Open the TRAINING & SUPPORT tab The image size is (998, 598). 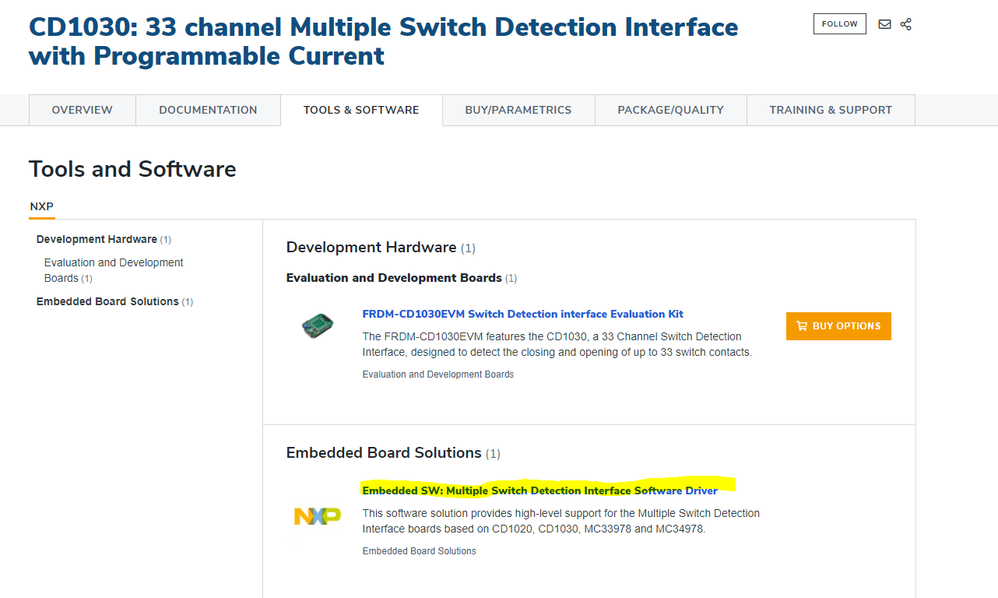click(831, 110)
